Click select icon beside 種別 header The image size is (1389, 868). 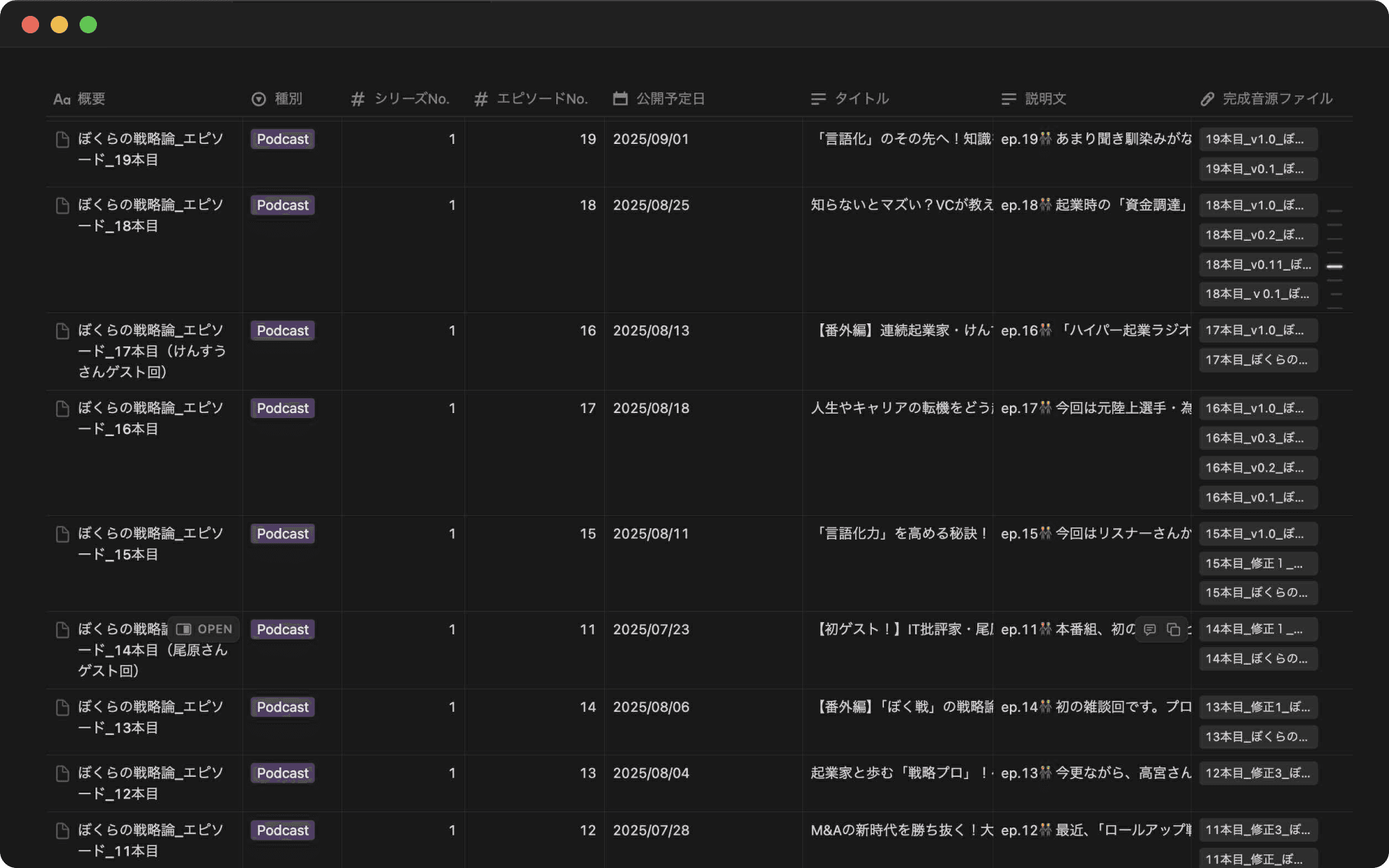point(258,99)
